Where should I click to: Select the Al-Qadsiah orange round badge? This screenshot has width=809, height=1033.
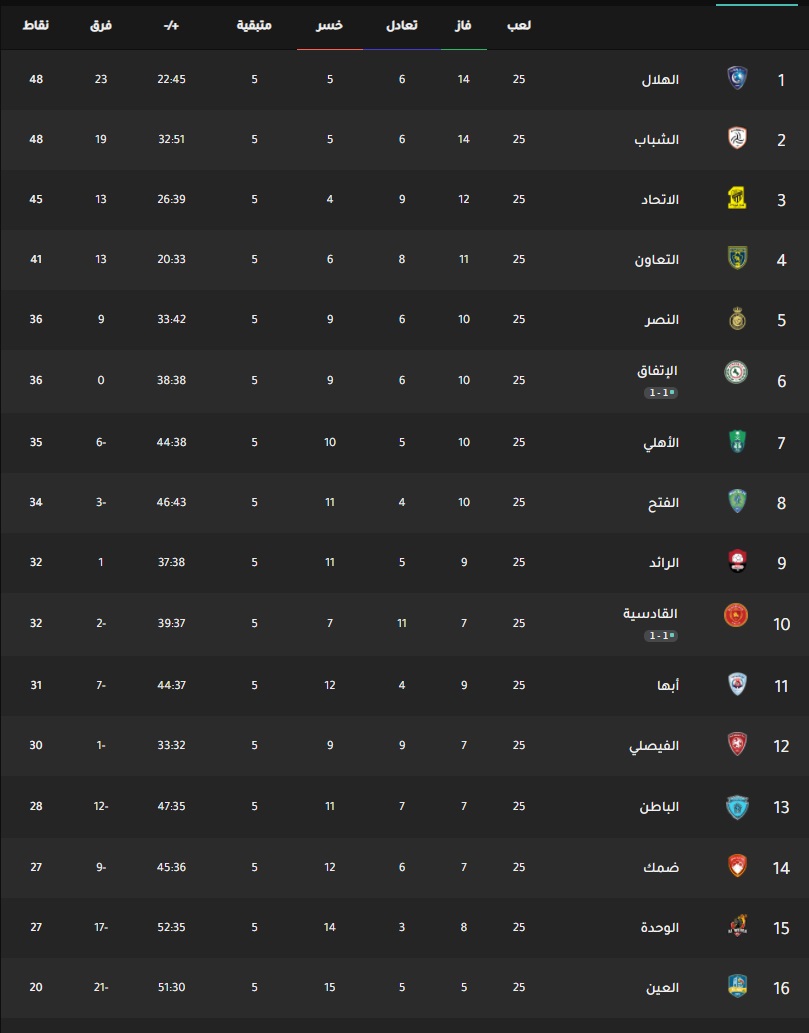coord(736,615)
